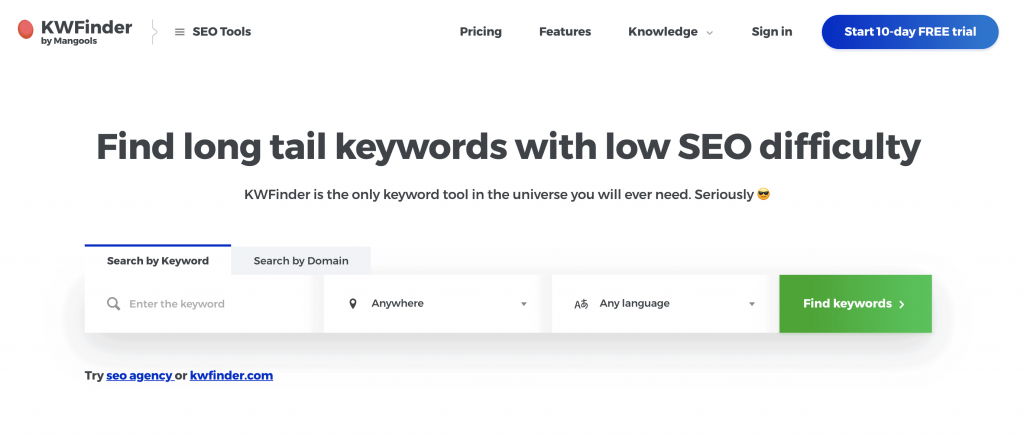This screenshot has width=1024, height=436.
Task: Try the seo agency example link
Action: (x=139, y=376)
